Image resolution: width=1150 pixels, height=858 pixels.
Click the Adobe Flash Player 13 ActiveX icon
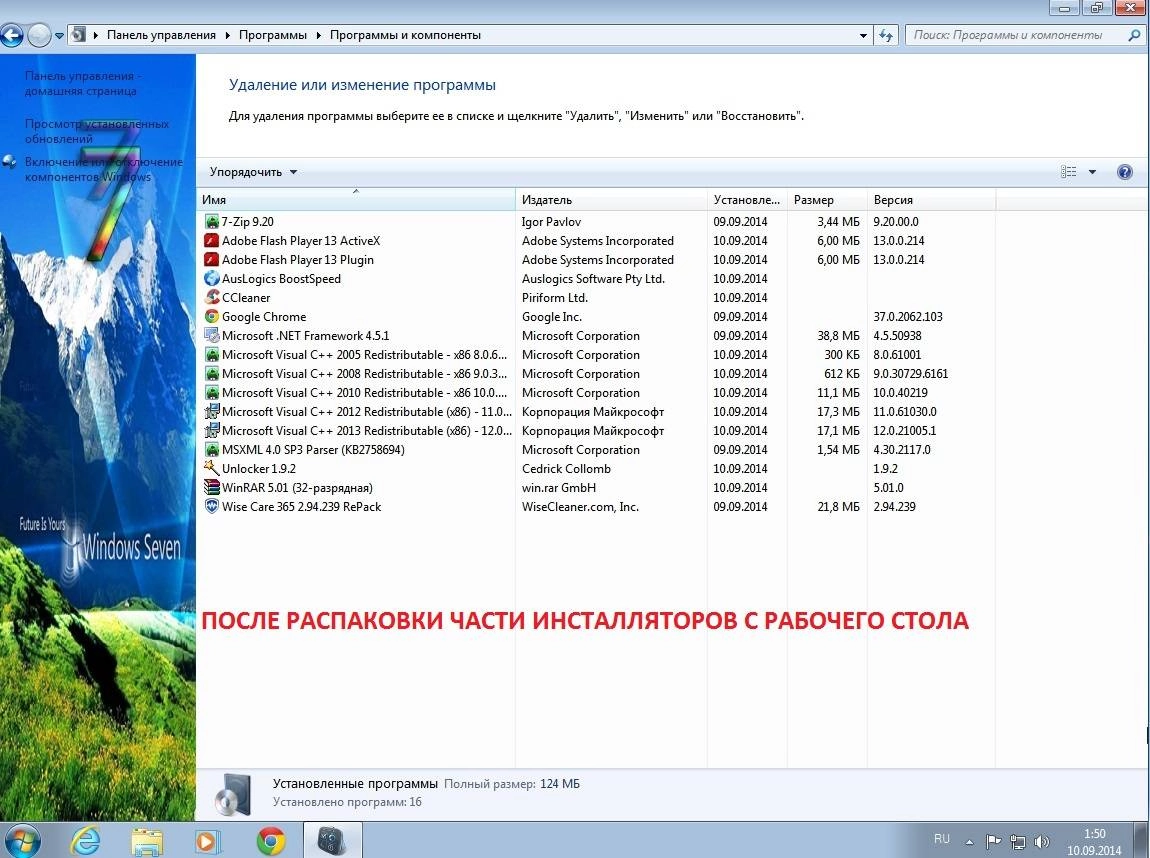[211, 241]
